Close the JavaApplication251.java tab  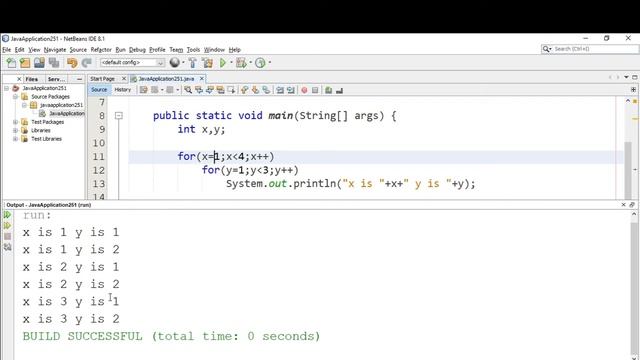tap(202, 79)
